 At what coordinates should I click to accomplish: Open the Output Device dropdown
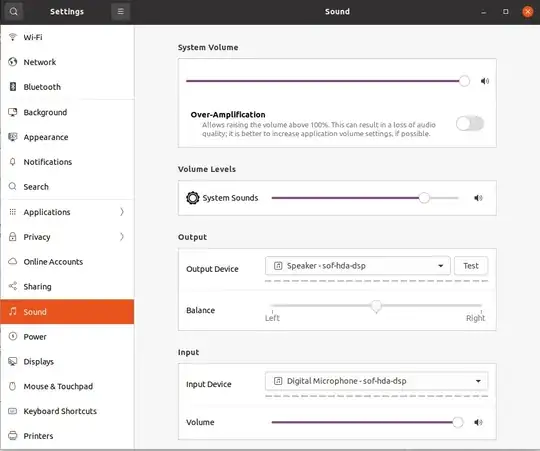point(357,266)
